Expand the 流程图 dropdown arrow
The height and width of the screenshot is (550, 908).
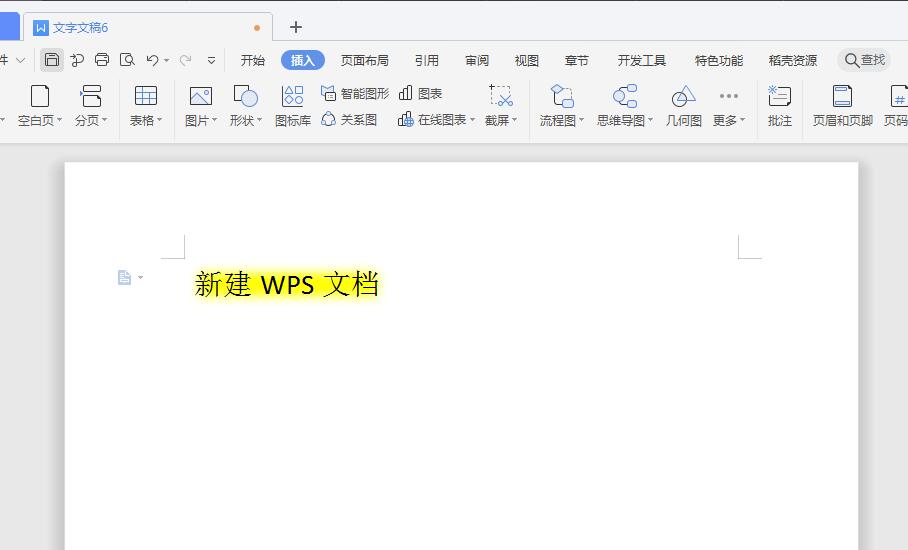581,120
